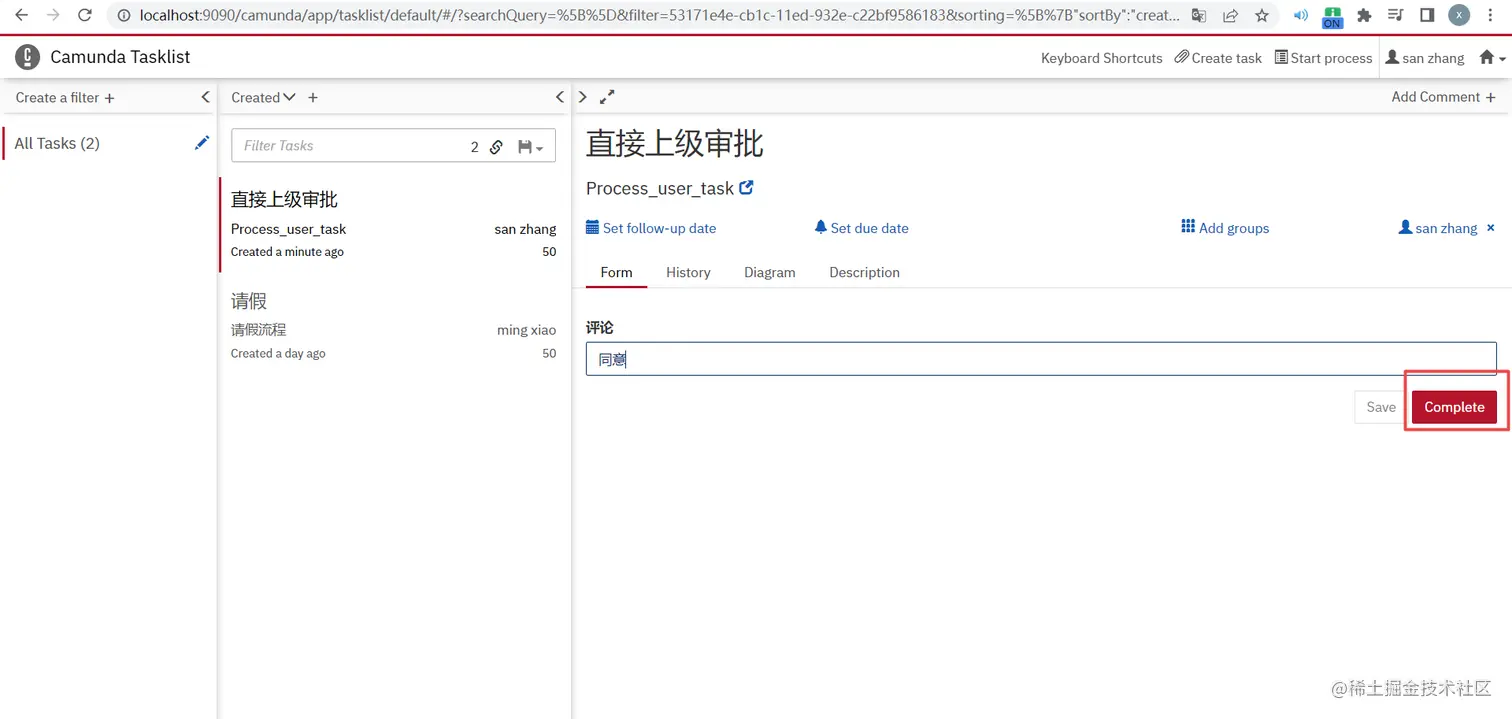Click the green ON extension icon
This screenshot has width=1512, height=719.
pyautogui.click(x=1332, y=16)
